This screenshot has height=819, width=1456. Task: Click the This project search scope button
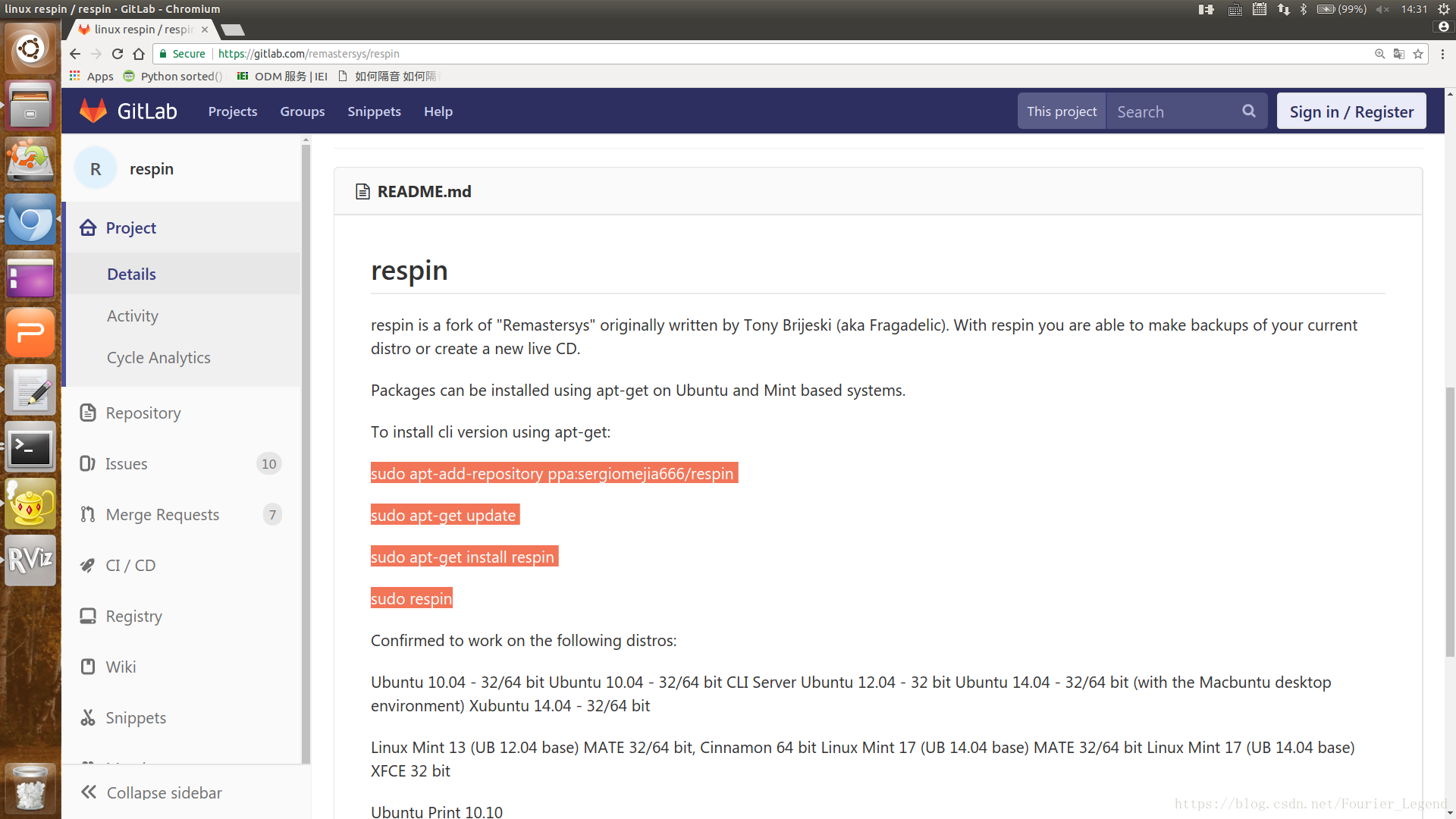(x=1062, y=111)
